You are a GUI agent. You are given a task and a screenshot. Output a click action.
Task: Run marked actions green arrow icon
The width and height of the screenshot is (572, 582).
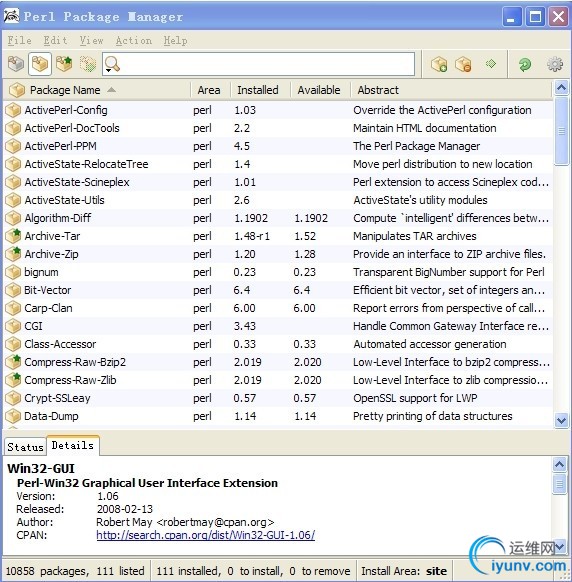click(x=491, y=64)
